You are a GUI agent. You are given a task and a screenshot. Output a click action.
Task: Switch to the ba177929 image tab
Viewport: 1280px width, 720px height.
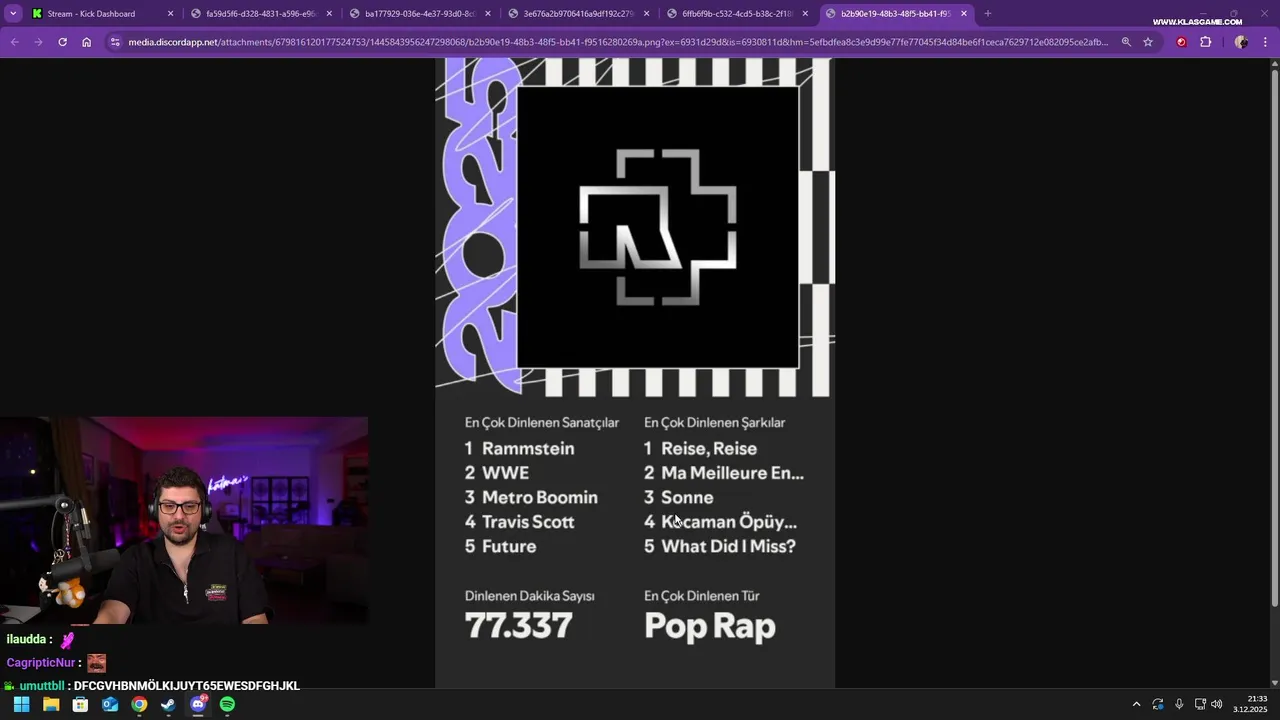tap(419, 14)
